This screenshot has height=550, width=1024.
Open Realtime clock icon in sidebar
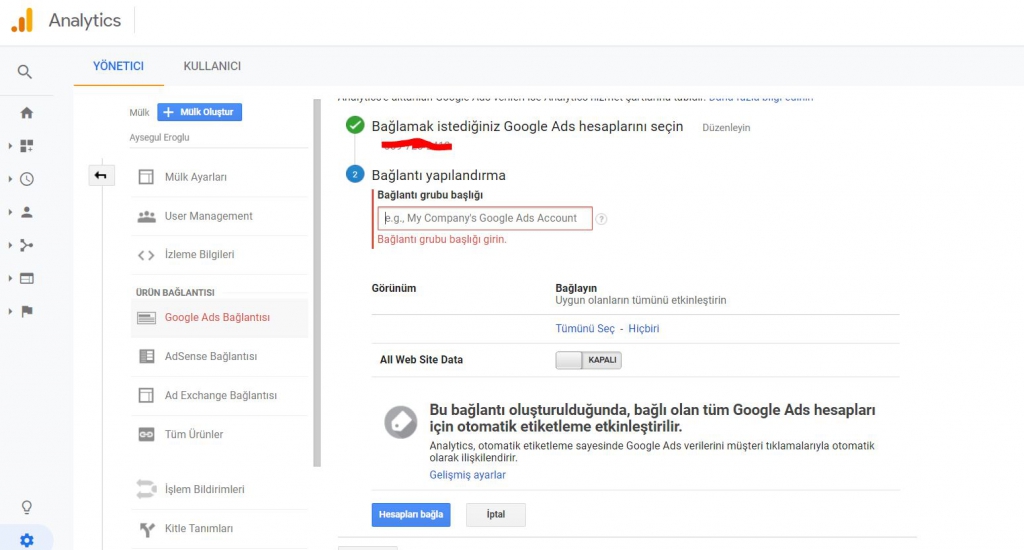coord(26,179)
